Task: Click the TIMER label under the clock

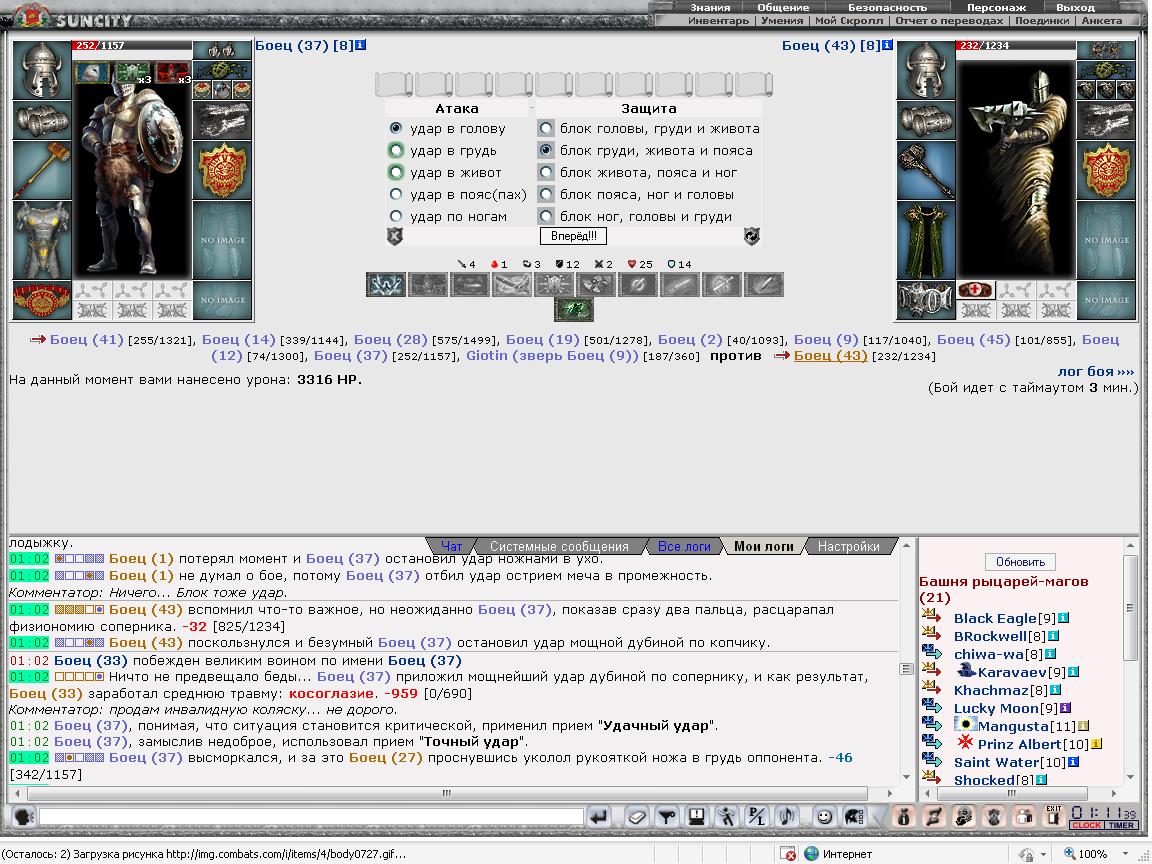Action: coord(1120,825)
